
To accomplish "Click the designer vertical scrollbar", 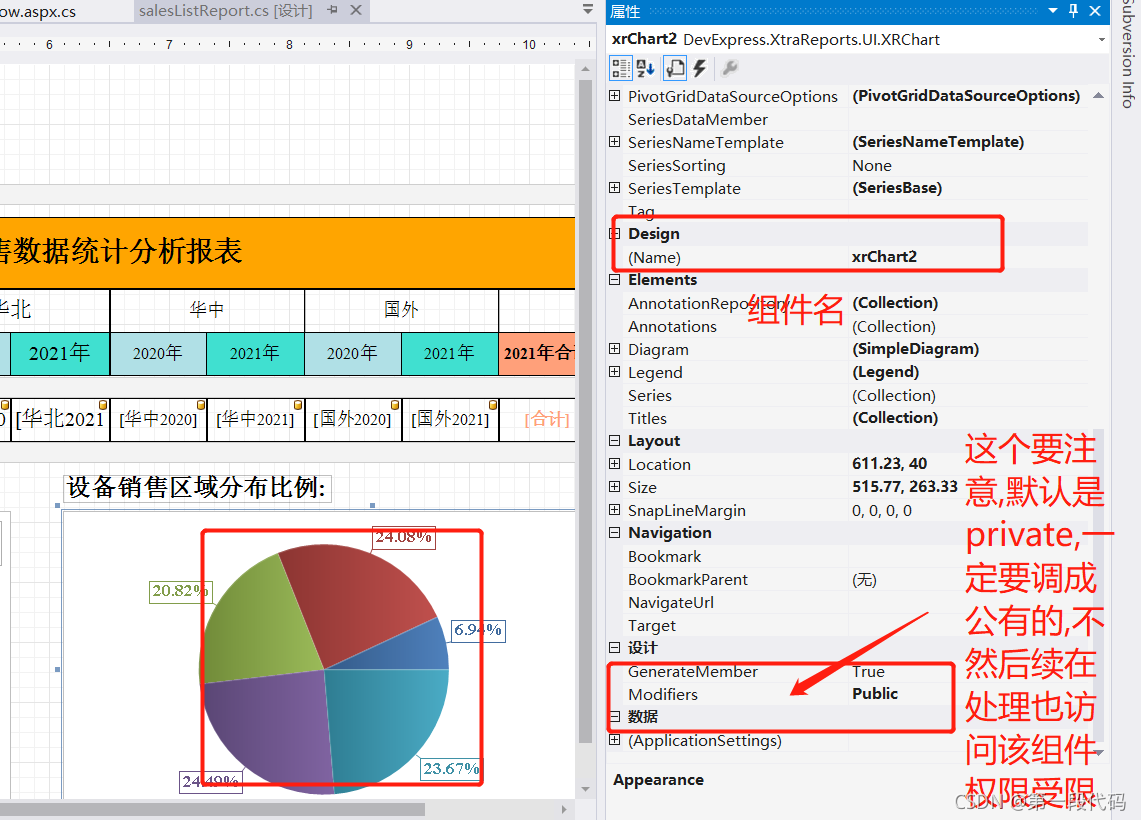I will (586, 400).
